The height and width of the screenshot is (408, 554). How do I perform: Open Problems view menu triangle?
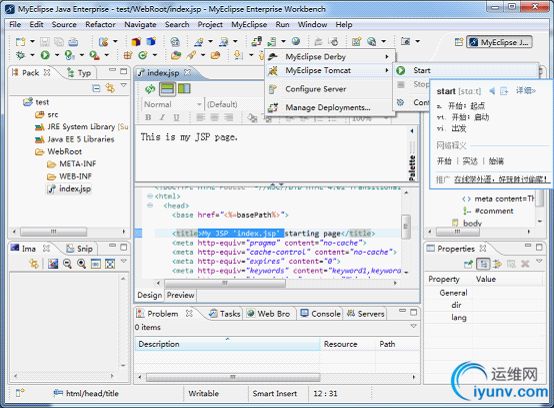(x=414, y=326)
